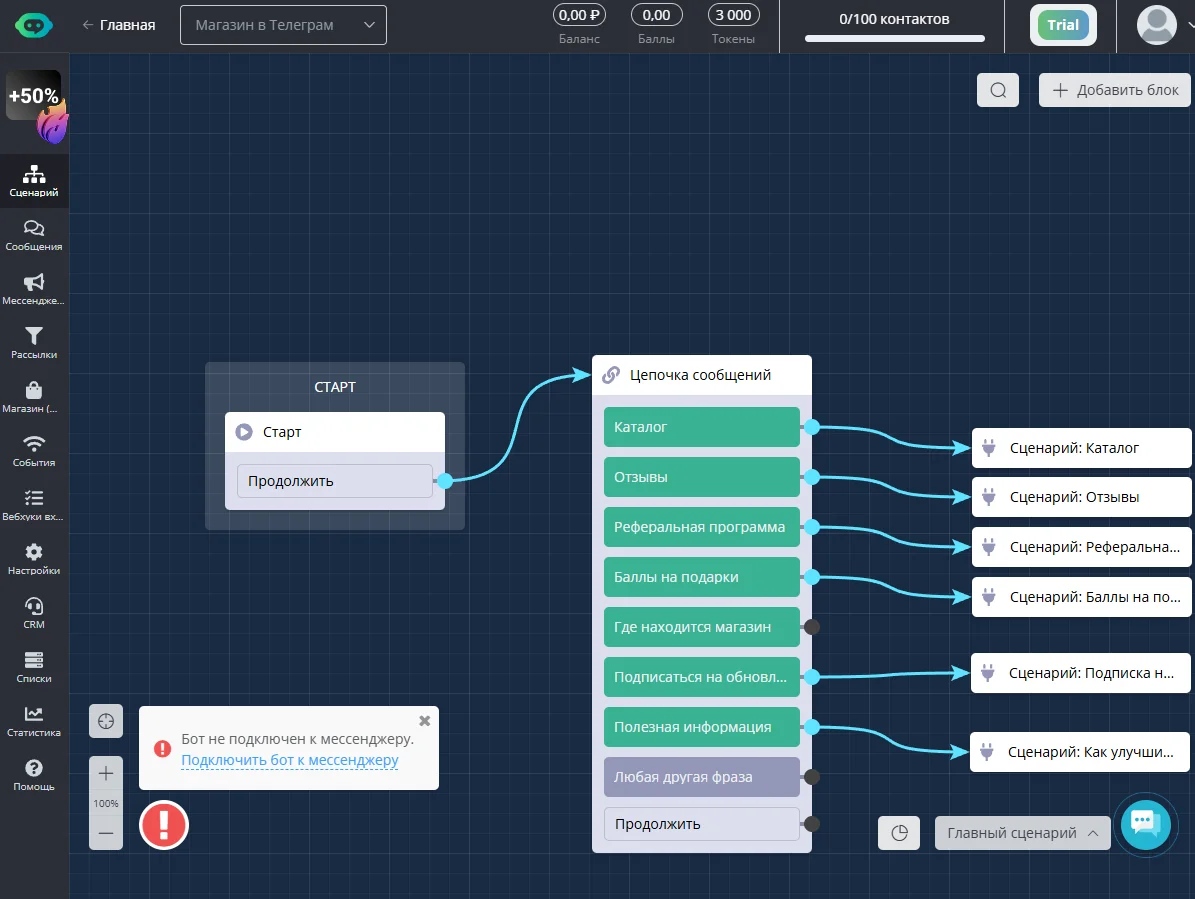The image size is (1195, 899).
Task: Open the live chat support bubble
Action: coord(1145,824)
